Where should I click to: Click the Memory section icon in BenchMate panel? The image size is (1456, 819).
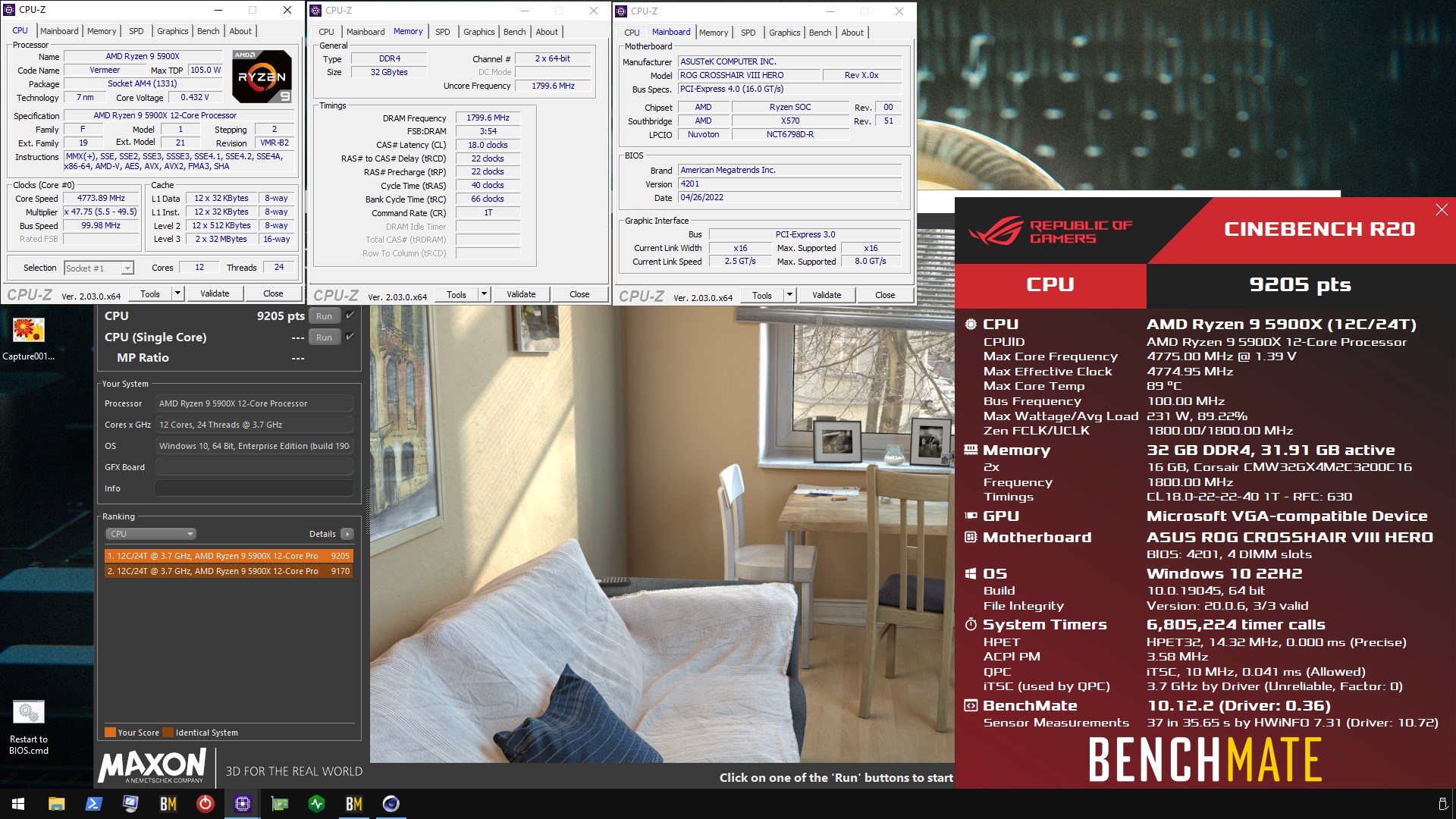coord(971,450)
